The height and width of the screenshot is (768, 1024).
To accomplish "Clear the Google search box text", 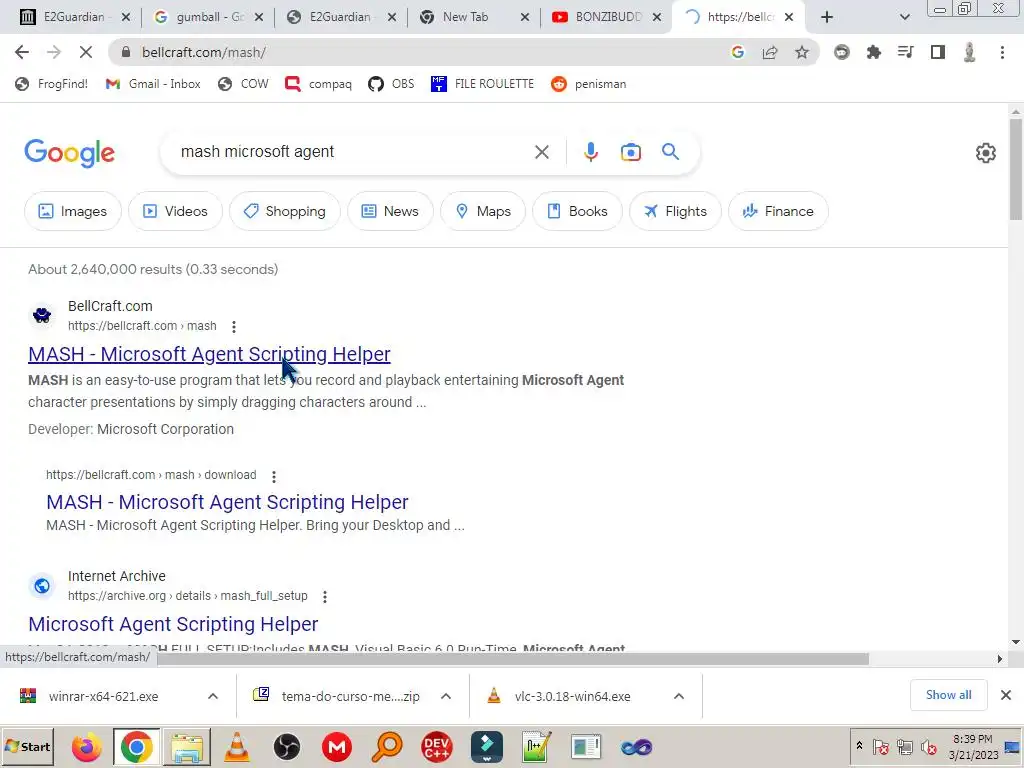I will point(541,152).
